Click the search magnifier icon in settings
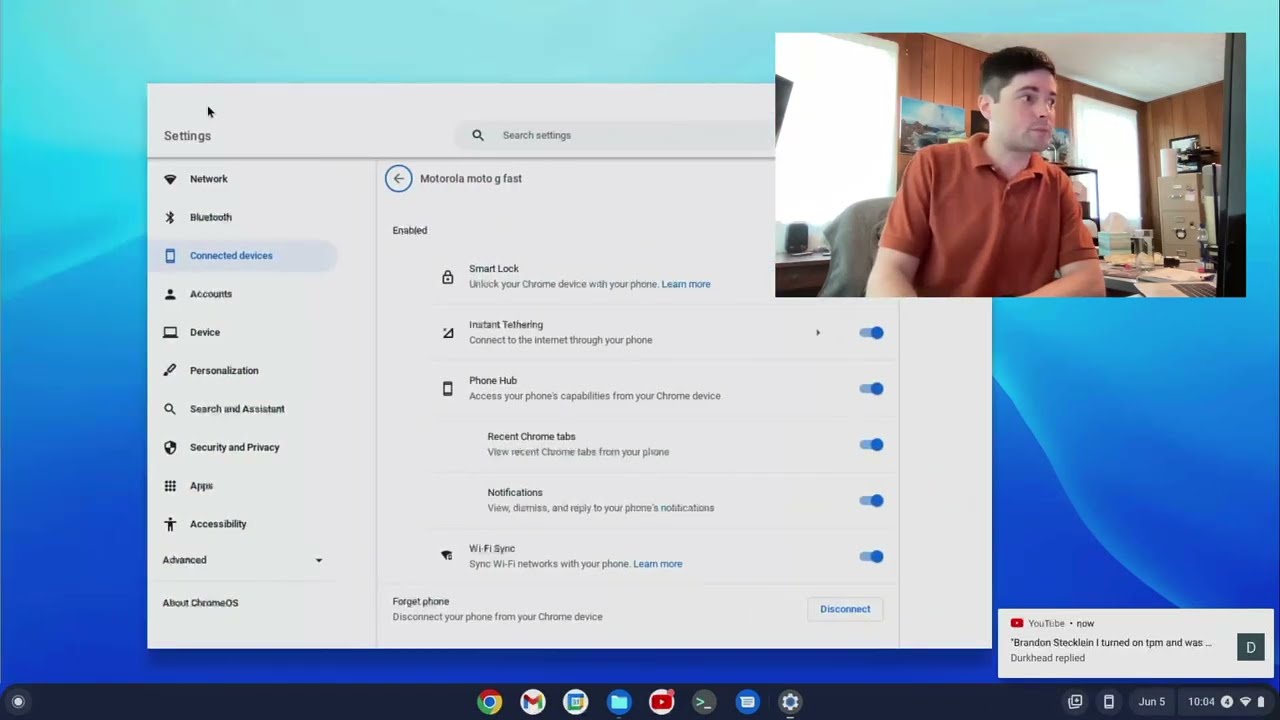 point(478,135)
